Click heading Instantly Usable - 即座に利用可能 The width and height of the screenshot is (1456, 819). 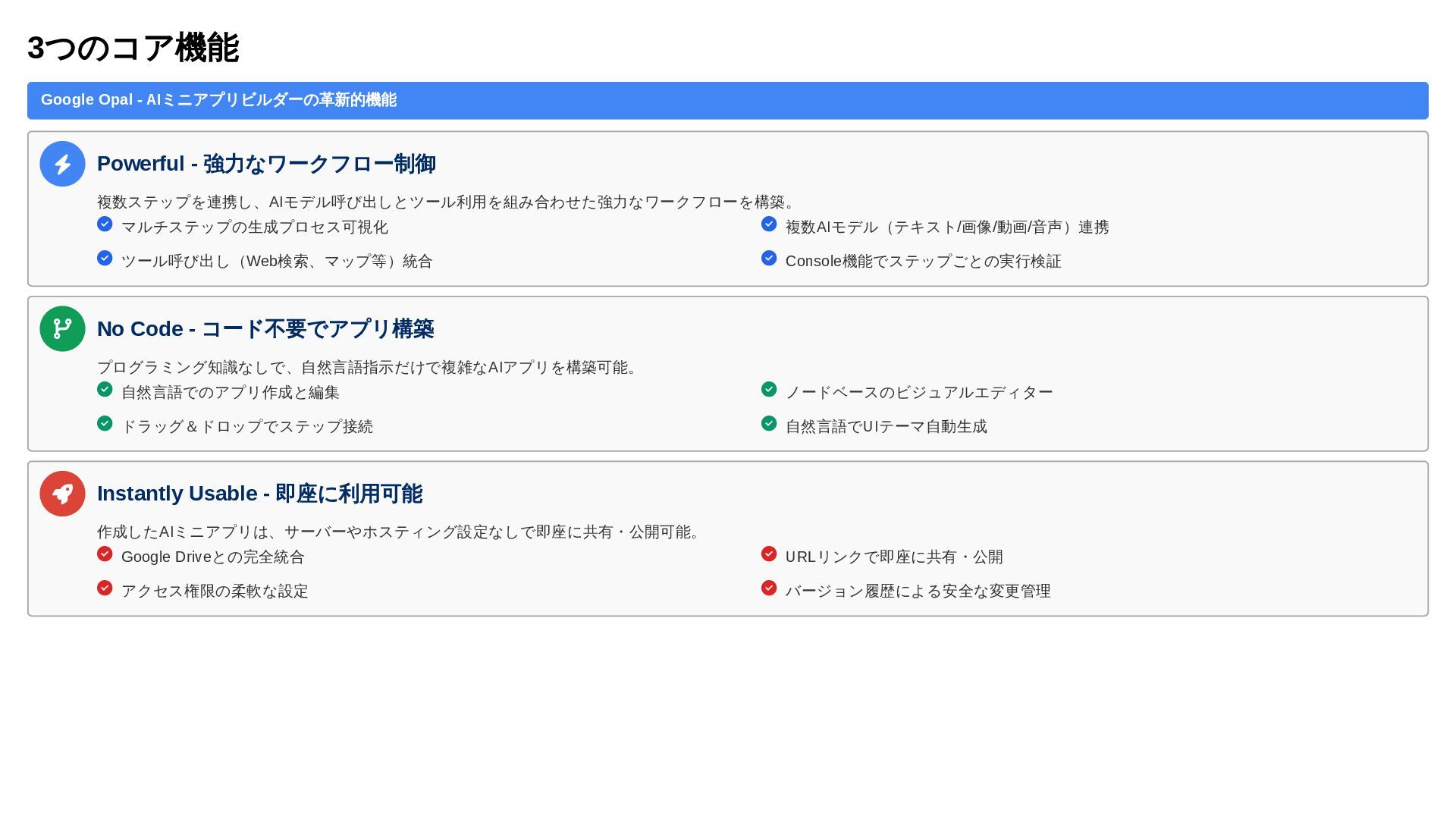[x=259, y=494]
